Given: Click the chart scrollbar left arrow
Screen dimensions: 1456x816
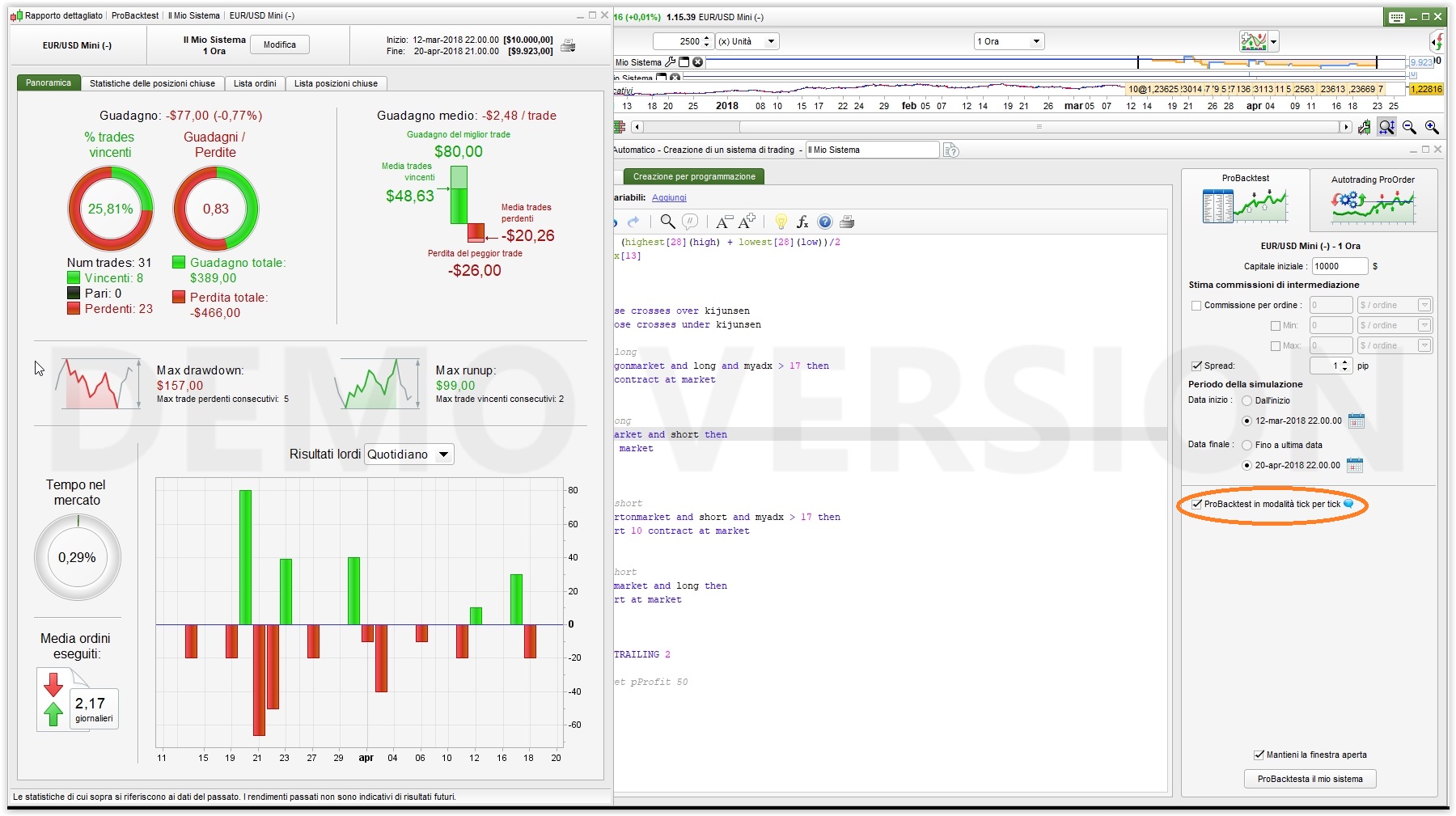Looking at the screenshot, I should (x=637, y=127).
